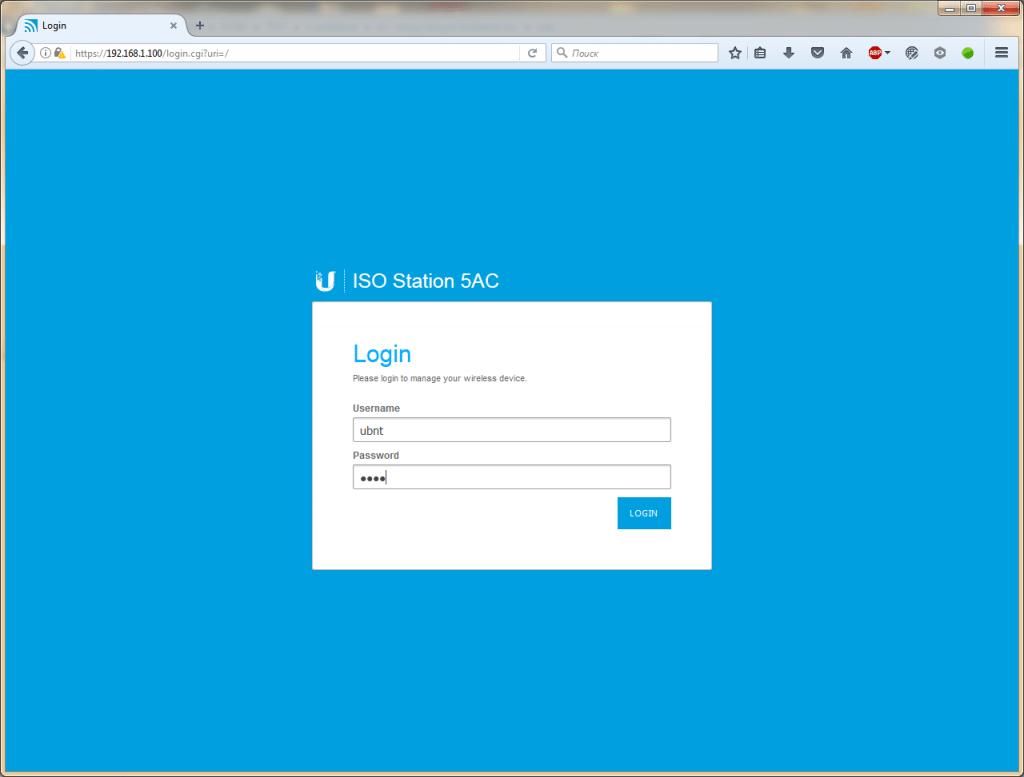Click the insecure connection padlock warning icon
Screen dimensions: 1024x777
60,53
